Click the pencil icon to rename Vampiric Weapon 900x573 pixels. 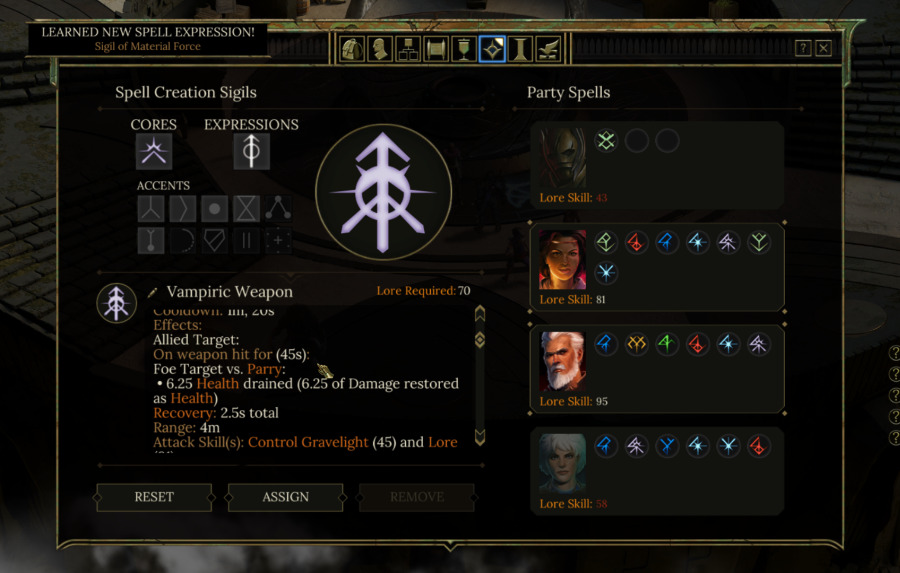click(x=152, y=293)
